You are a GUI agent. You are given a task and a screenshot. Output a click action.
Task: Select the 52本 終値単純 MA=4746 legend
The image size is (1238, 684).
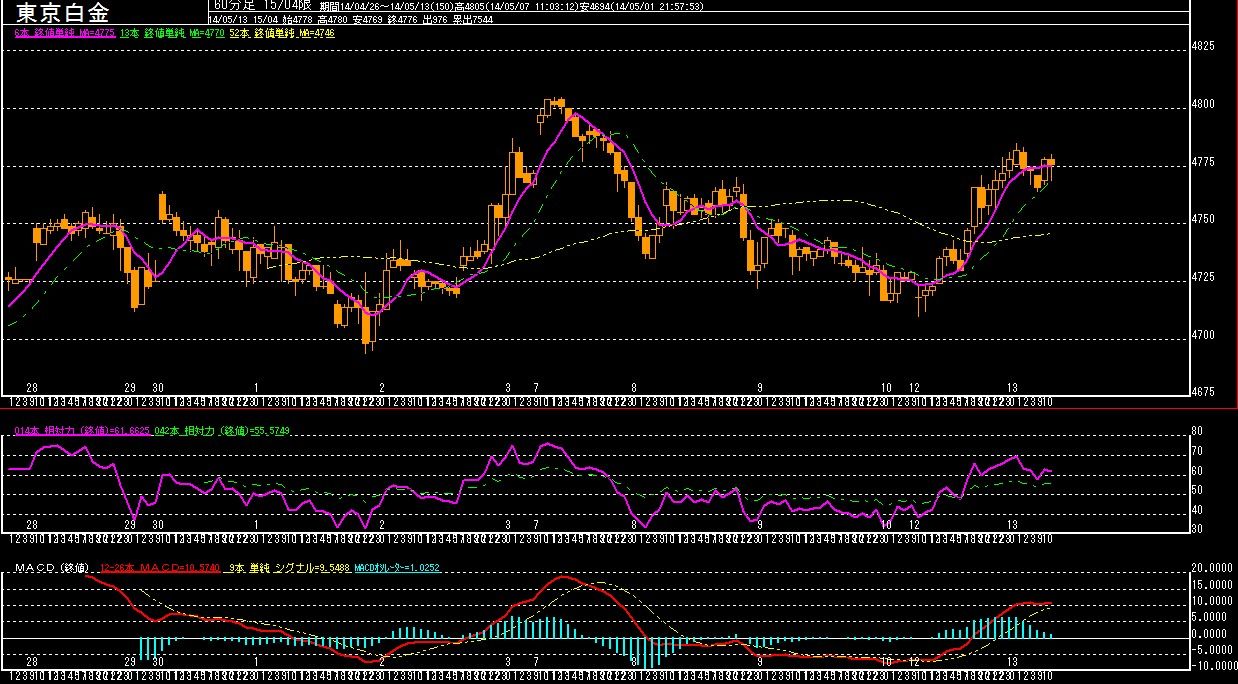click(281, 33)
